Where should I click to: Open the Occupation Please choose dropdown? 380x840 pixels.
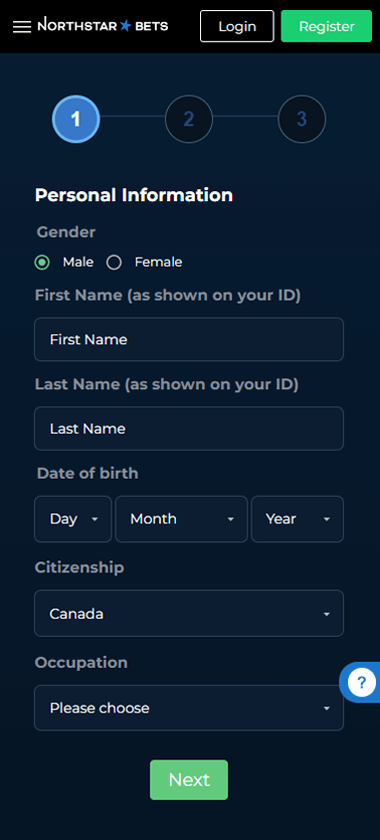click(189, 708)
